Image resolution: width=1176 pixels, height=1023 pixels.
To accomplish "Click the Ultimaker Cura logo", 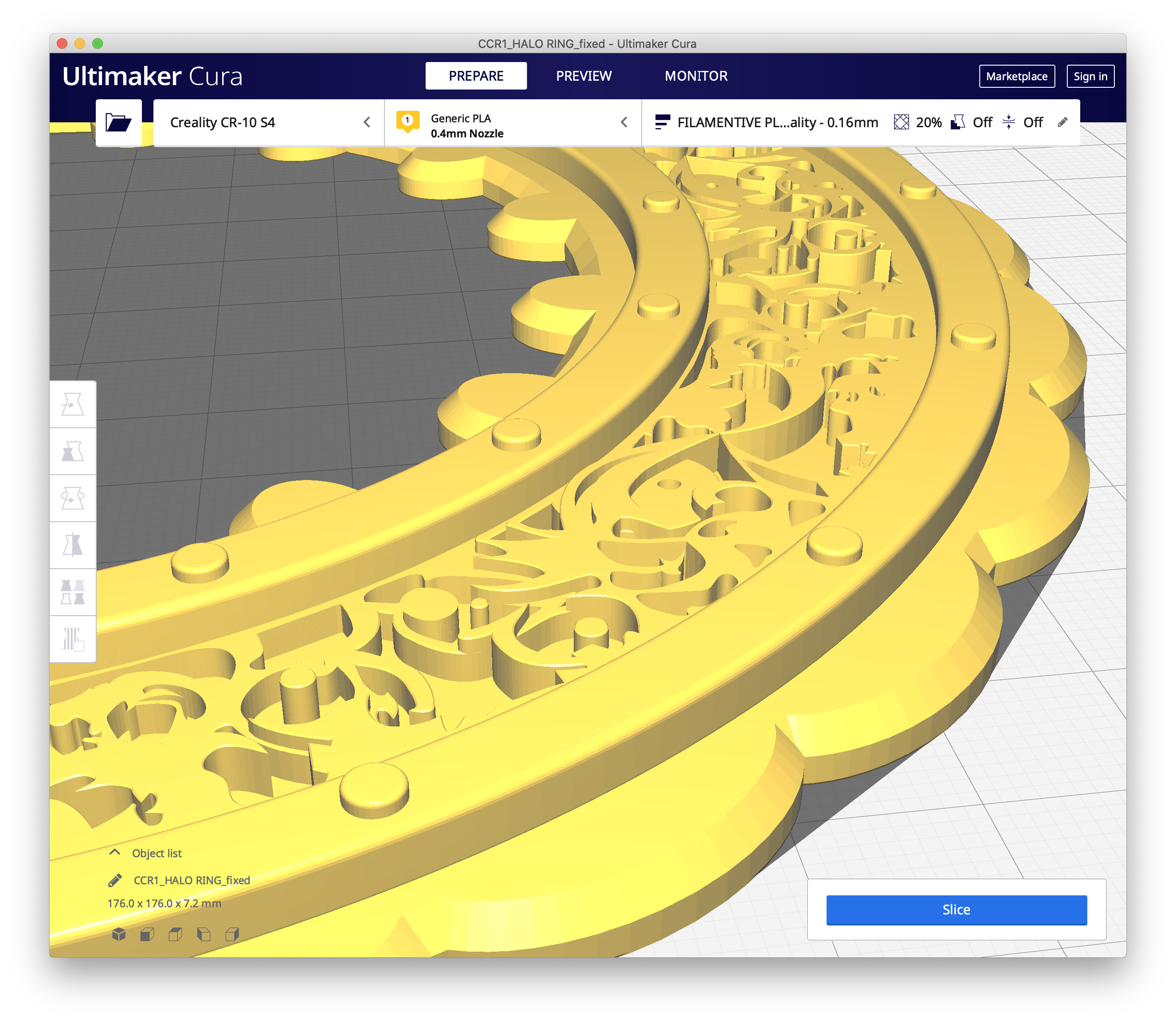I will pyautogui.click(x=153, y=76).
